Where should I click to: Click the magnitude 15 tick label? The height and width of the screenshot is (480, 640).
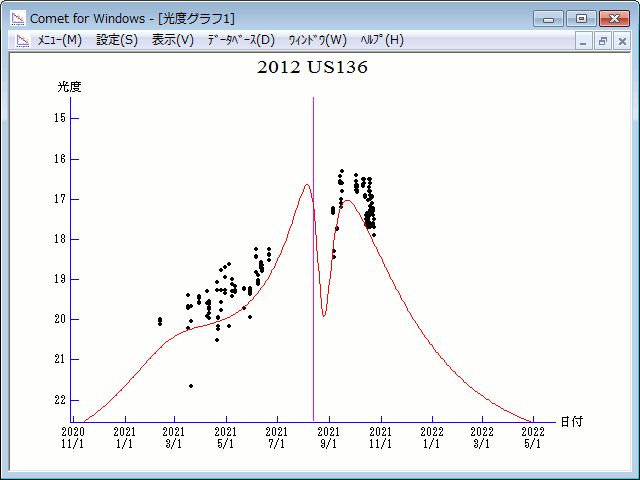tap(61, 118)
